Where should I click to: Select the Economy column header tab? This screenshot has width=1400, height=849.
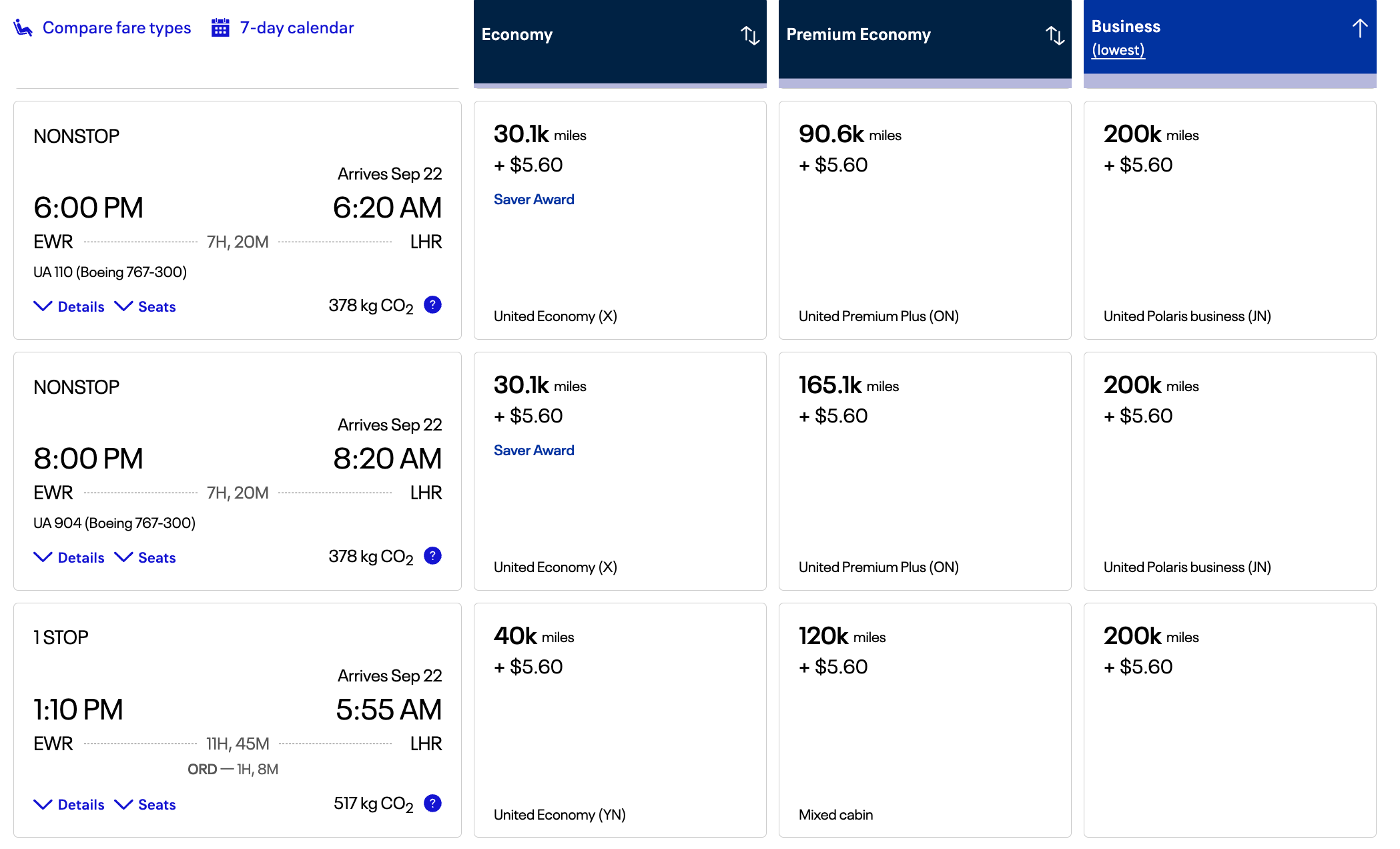[517, 35]
